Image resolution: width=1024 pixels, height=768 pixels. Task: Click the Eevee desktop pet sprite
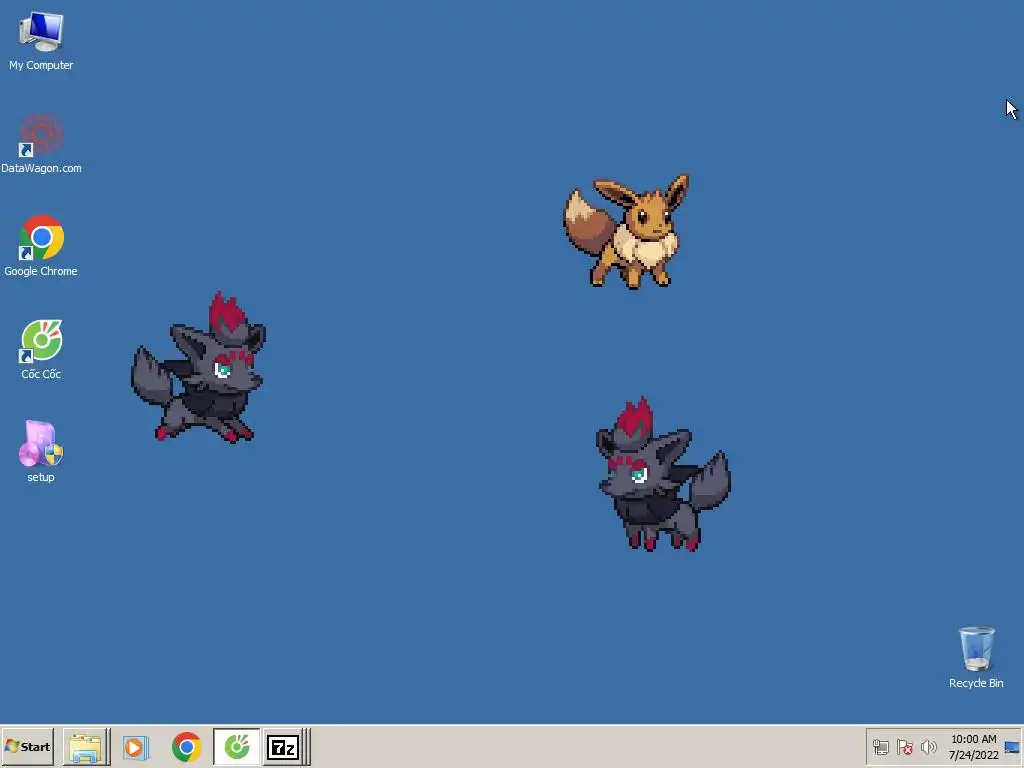626,231
